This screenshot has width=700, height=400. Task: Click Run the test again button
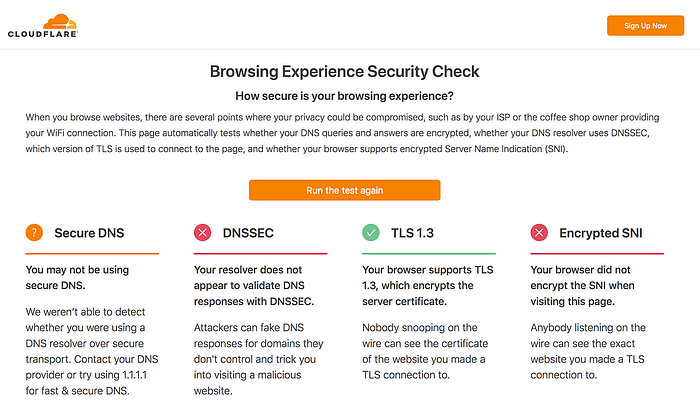click(344, 190)
